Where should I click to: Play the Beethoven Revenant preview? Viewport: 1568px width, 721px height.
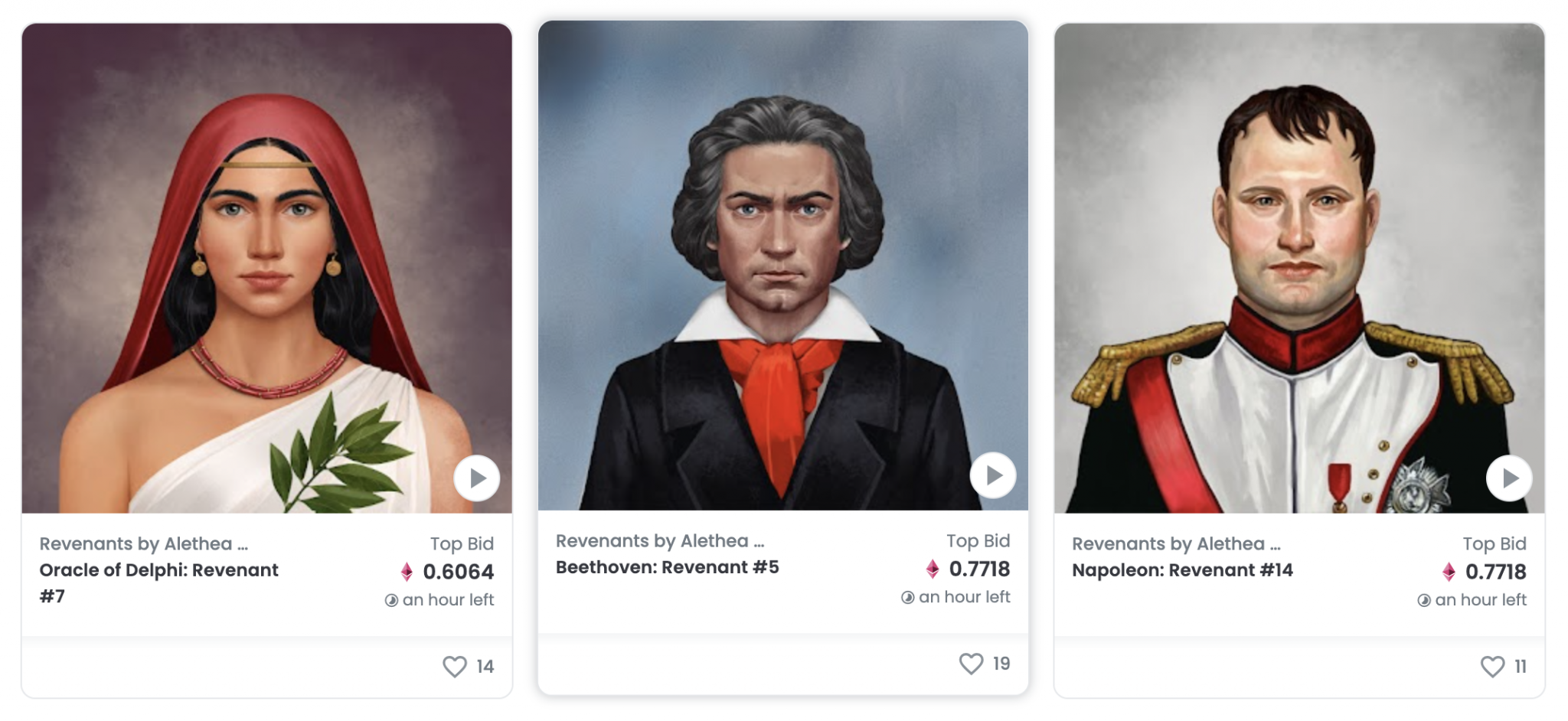click(992, 475)
